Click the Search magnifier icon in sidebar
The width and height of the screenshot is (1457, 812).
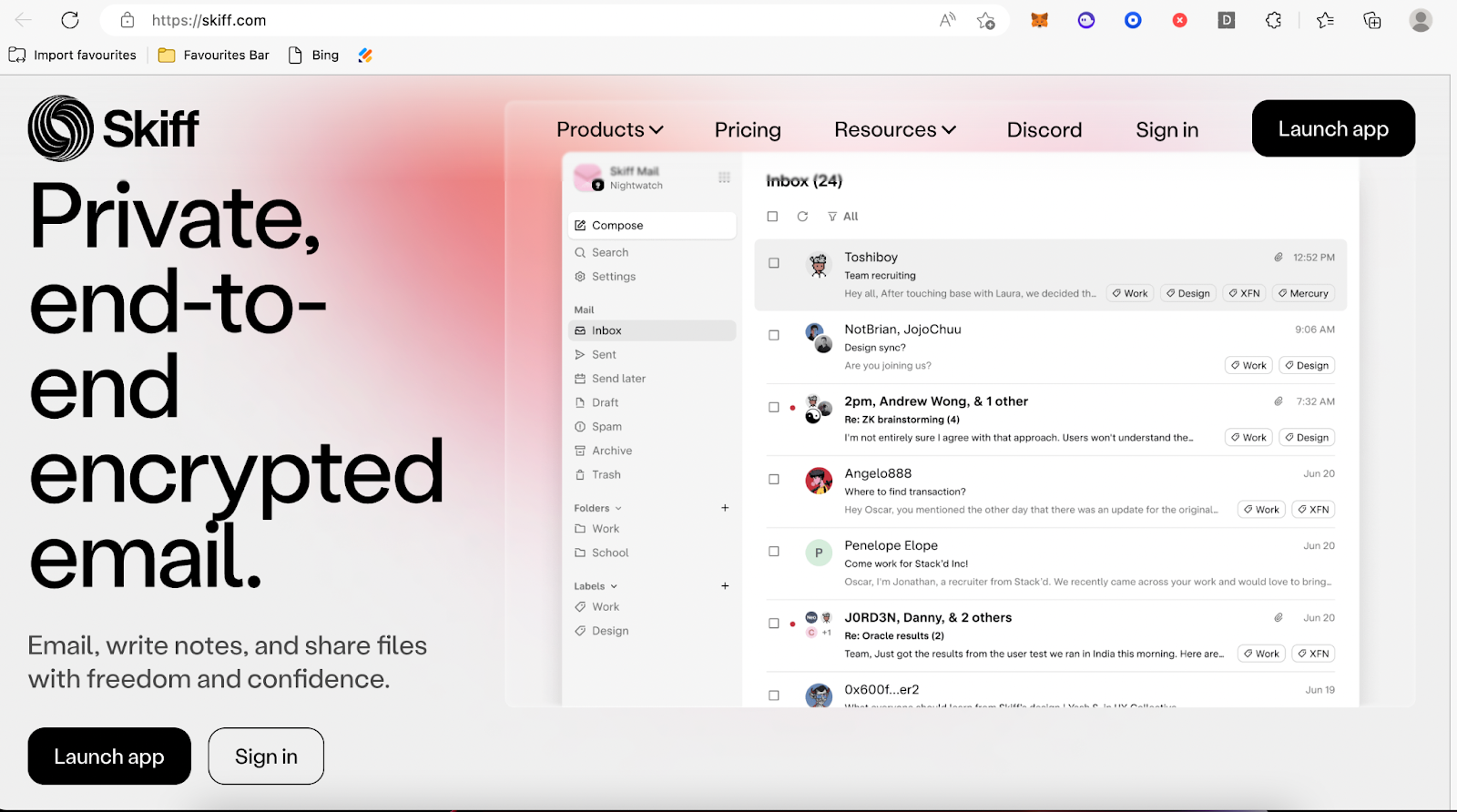click(580, 253)
